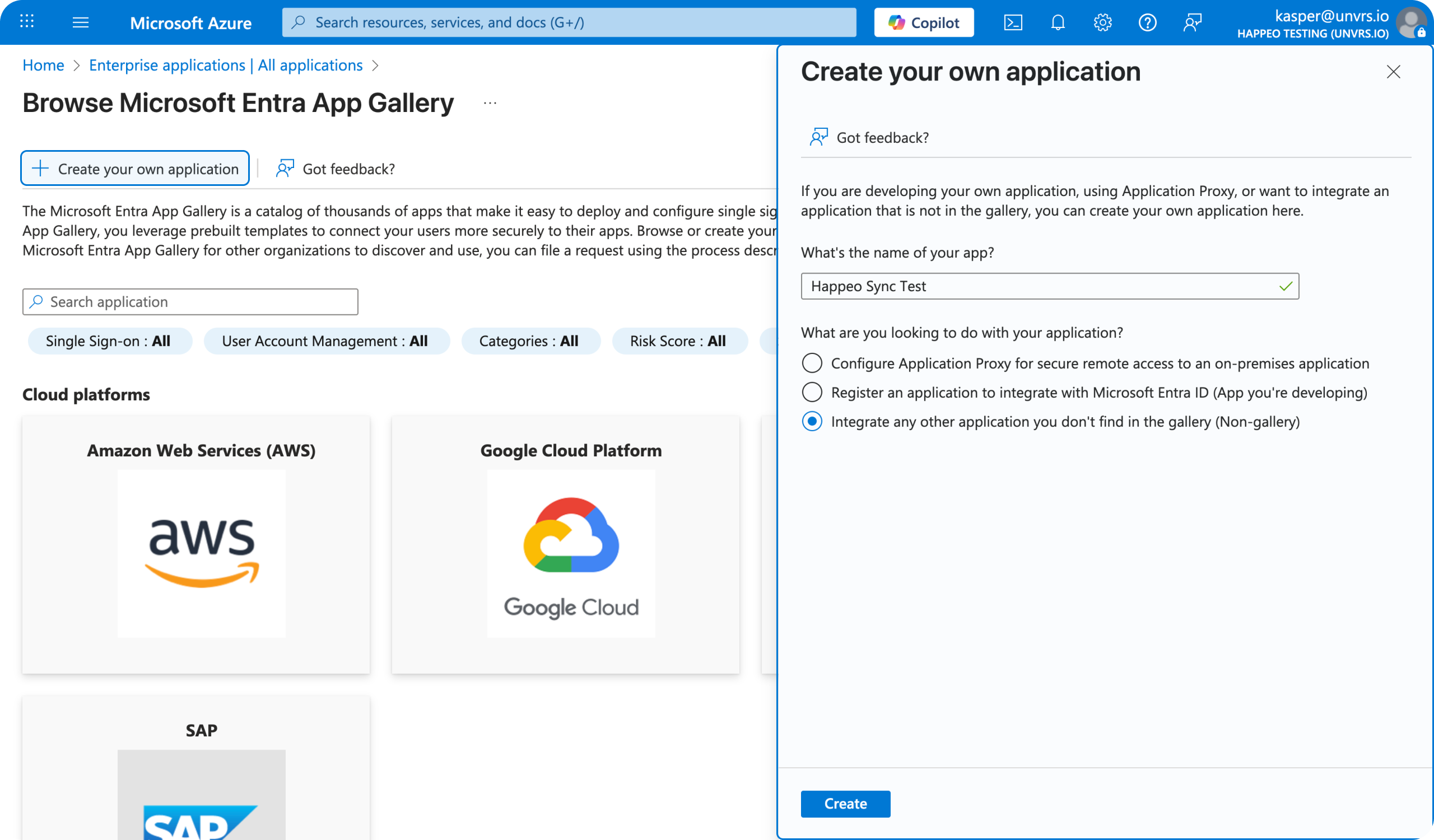Navigate to Enterprise applications breadcrumb
This screenshot has width=1434, height=840.
pos(225,65)
